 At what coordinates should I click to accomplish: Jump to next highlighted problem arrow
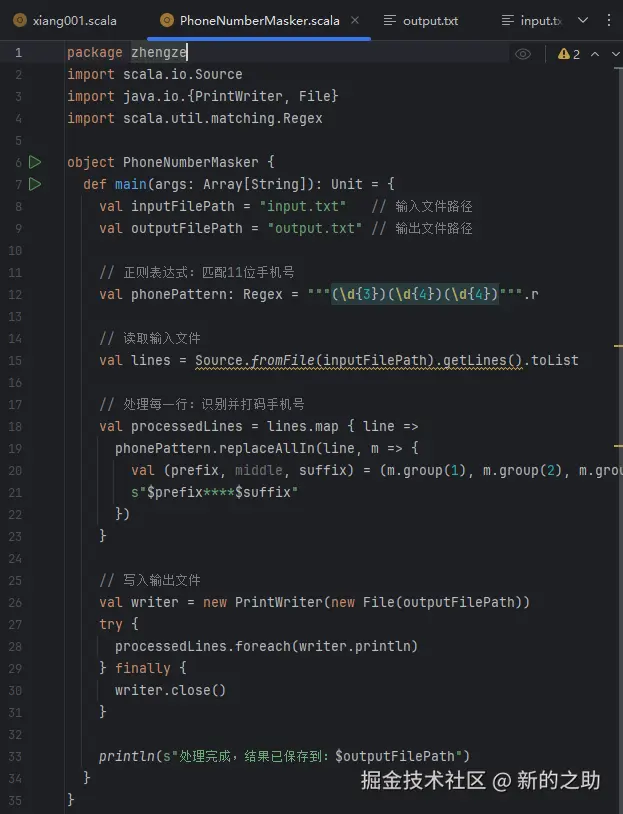point(616,54)
